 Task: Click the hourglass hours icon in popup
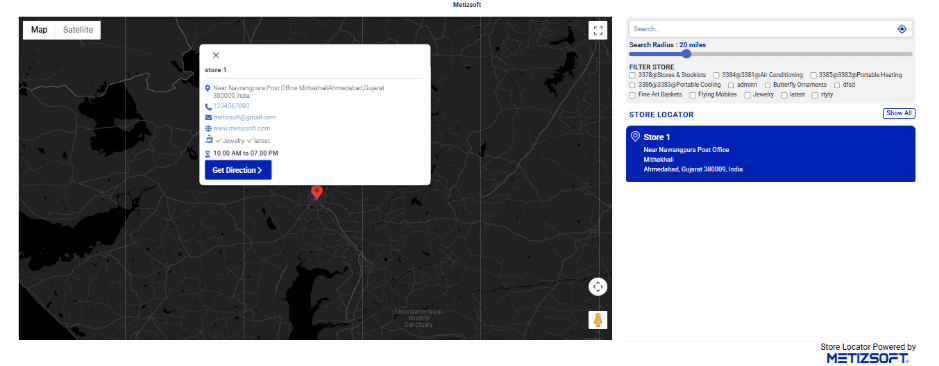[x=208, y=153]
